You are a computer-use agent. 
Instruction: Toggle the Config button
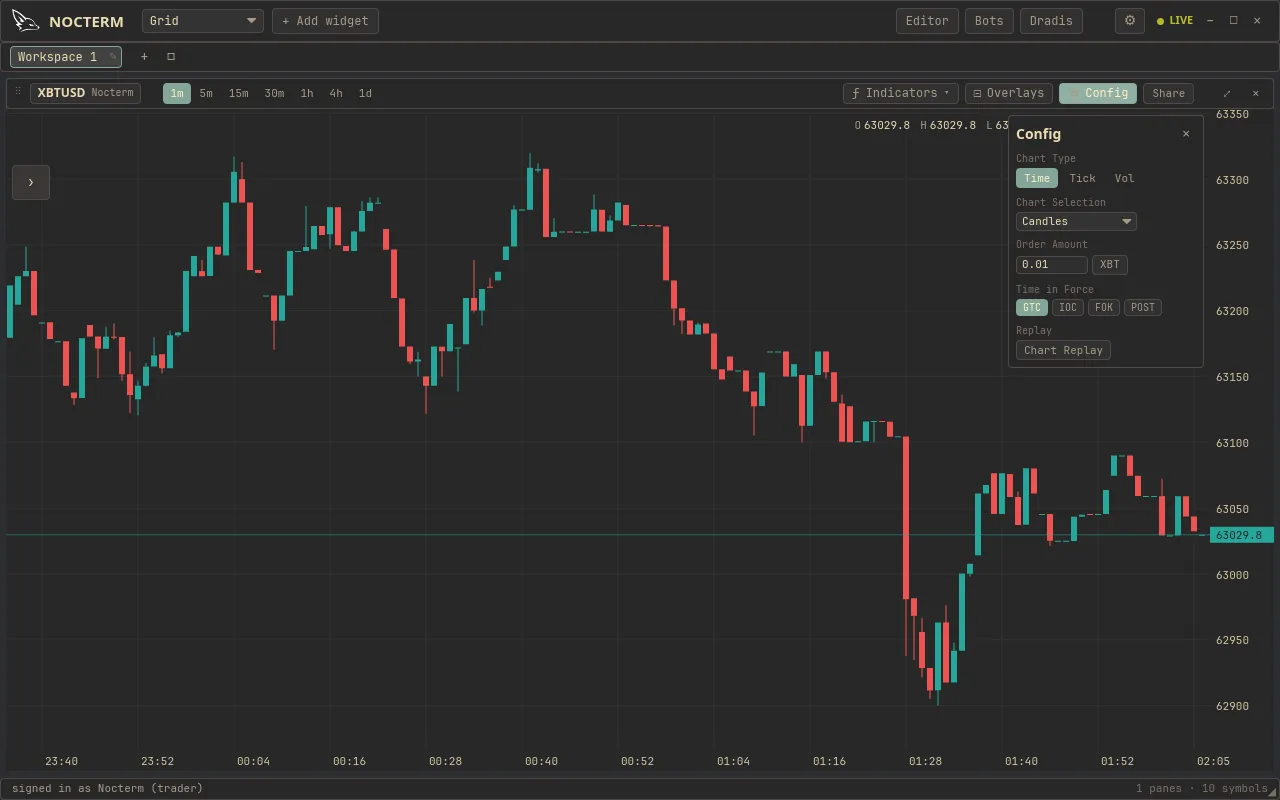coord(1098,93)
